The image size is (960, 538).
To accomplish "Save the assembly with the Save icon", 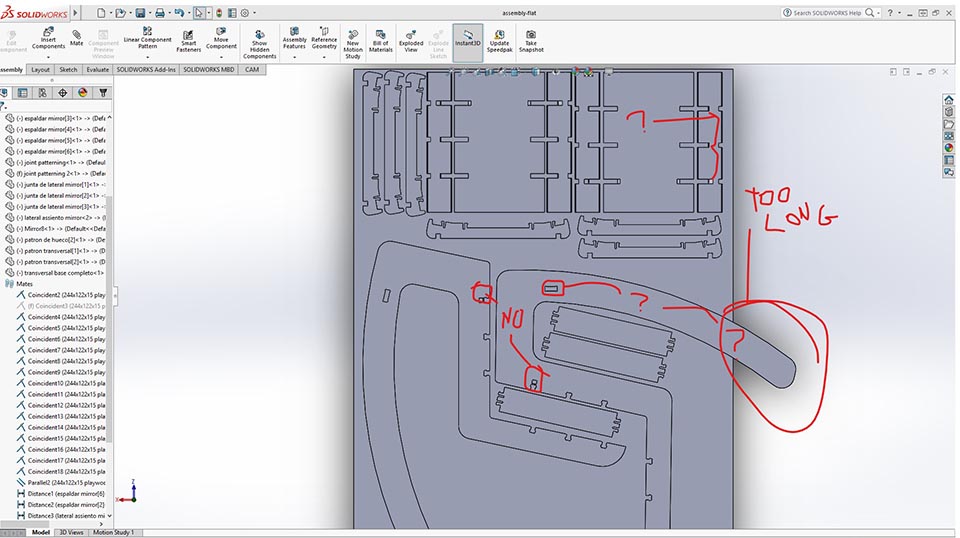I will (140, 12).
